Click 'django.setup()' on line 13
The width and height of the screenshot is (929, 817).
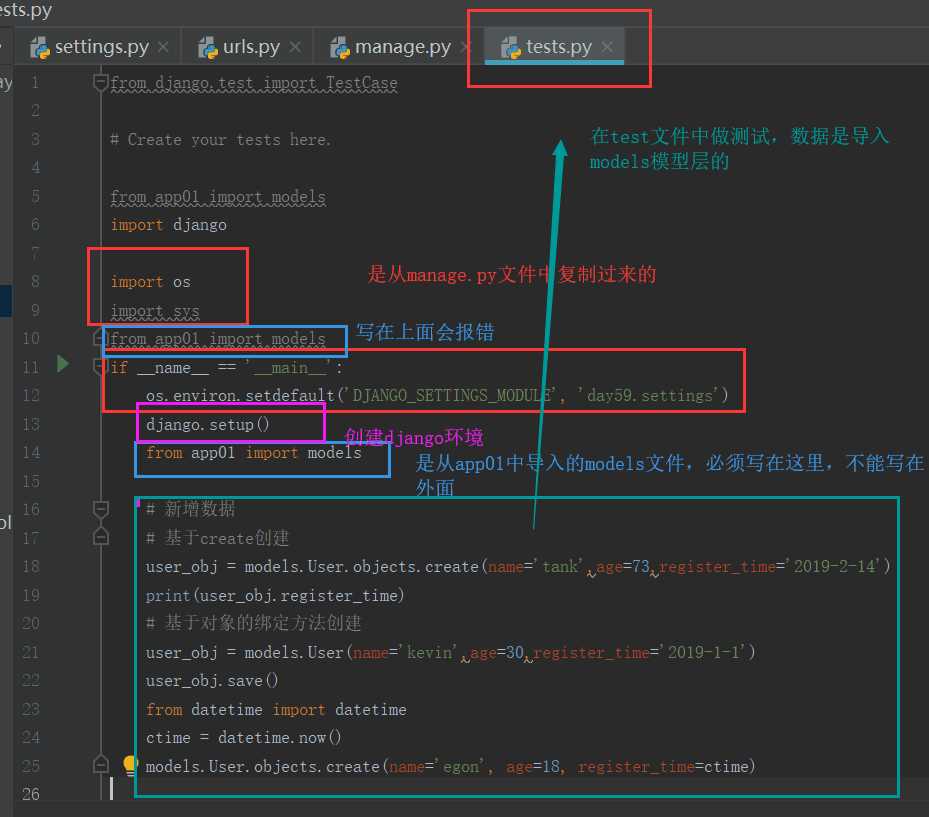tap(207, 425)
